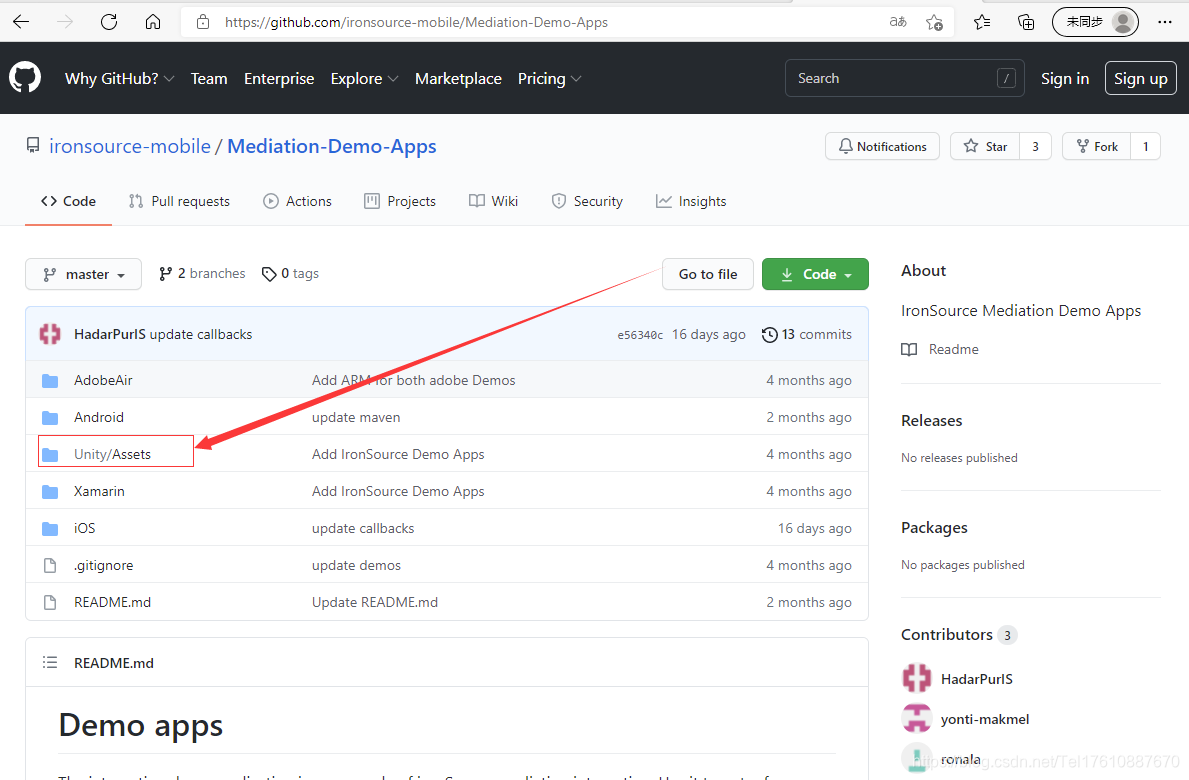Screen dimensions: 1189x780
Task: Click the .gitignore file icon
Action: (x=50, y=565)
